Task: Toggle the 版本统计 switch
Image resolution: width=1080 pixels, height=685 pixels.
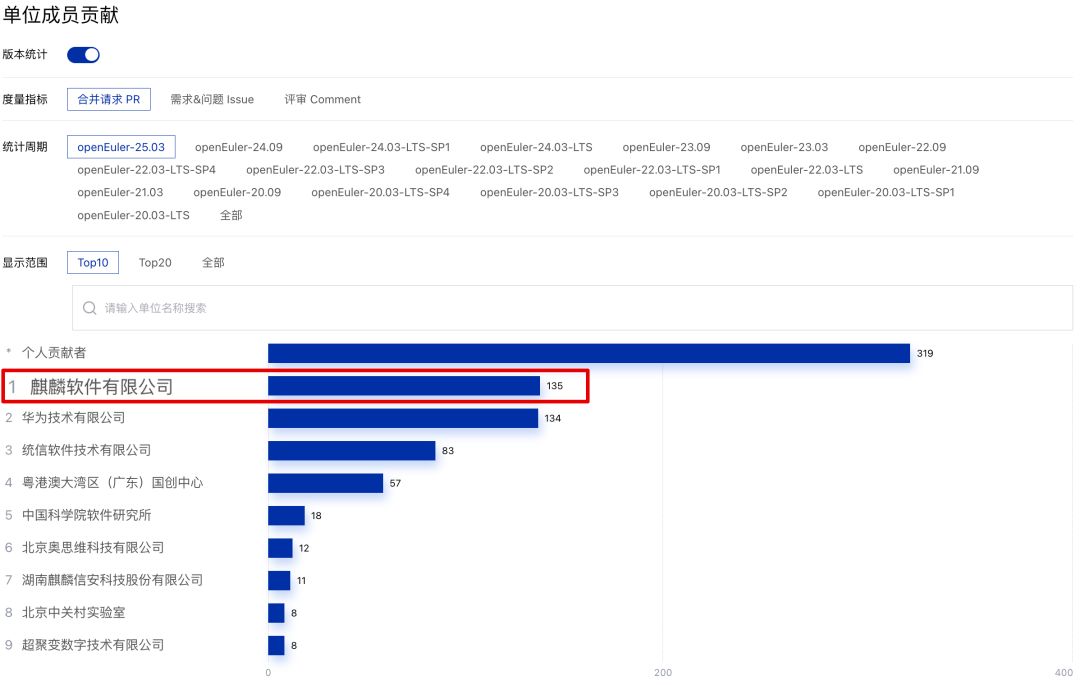Action: pyautogui.click(x=83, y=55)
